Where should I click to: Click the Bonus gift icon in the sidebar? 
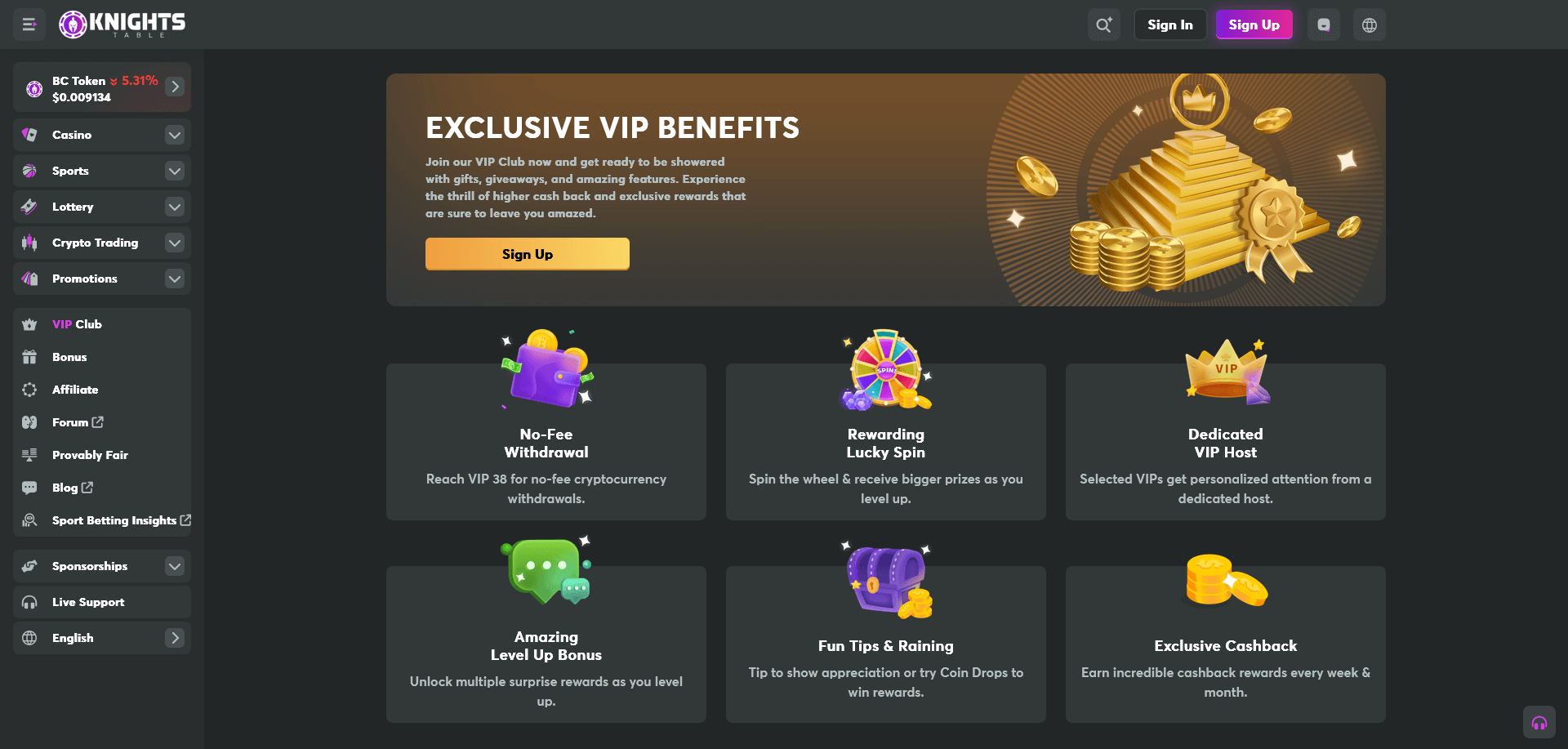point(30,357)
